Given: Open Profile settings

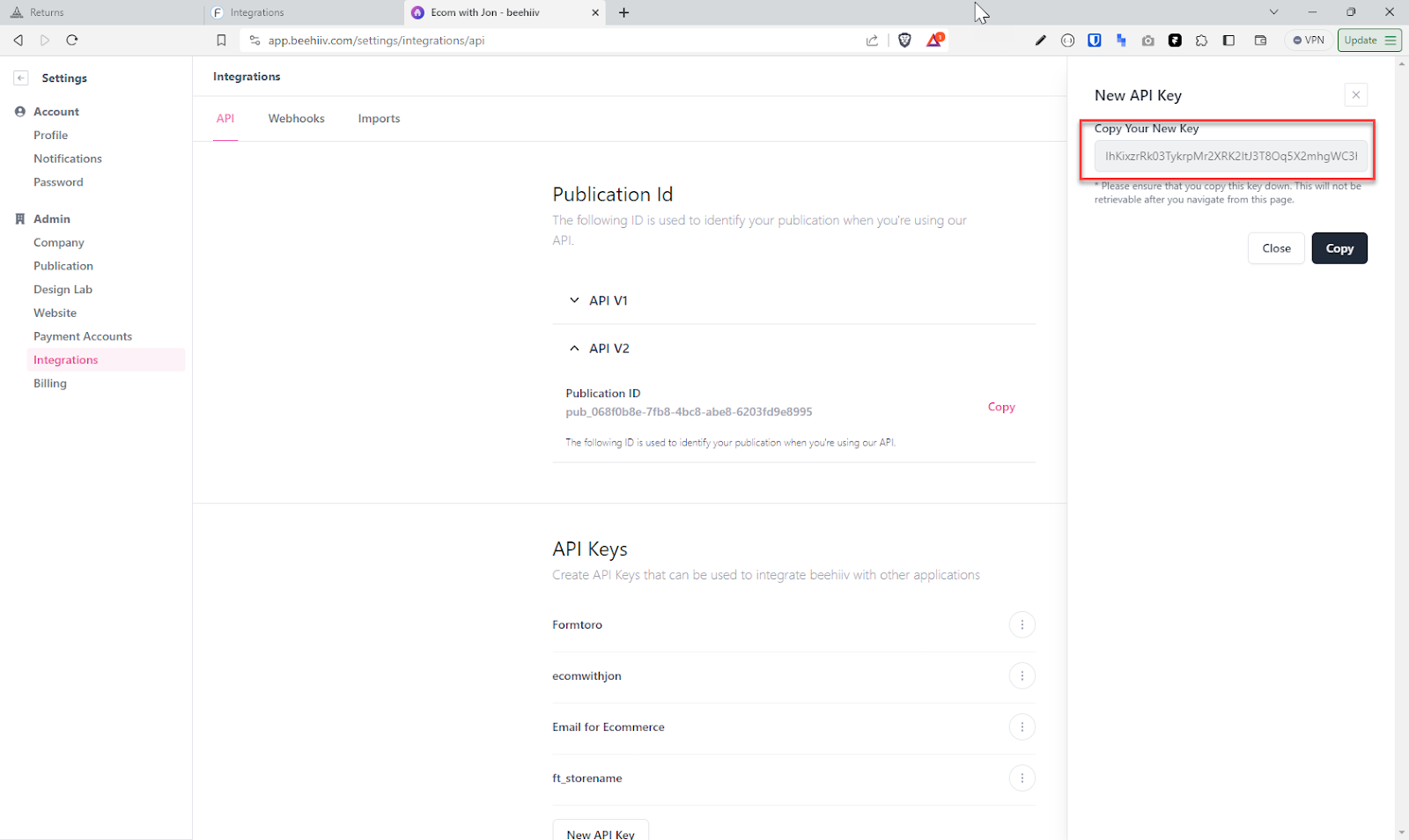Looking at the screenshot, I should [50, 135].
